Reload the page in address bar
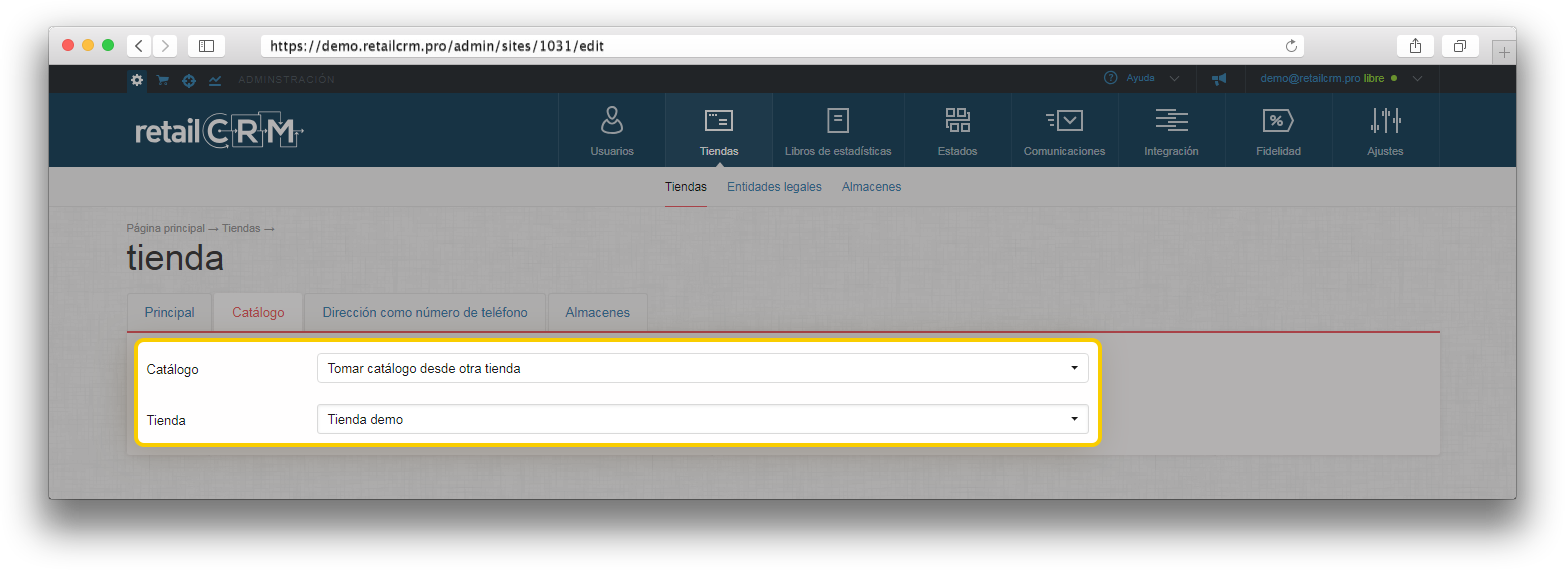1565x570 pixels. coord(1291,46)
